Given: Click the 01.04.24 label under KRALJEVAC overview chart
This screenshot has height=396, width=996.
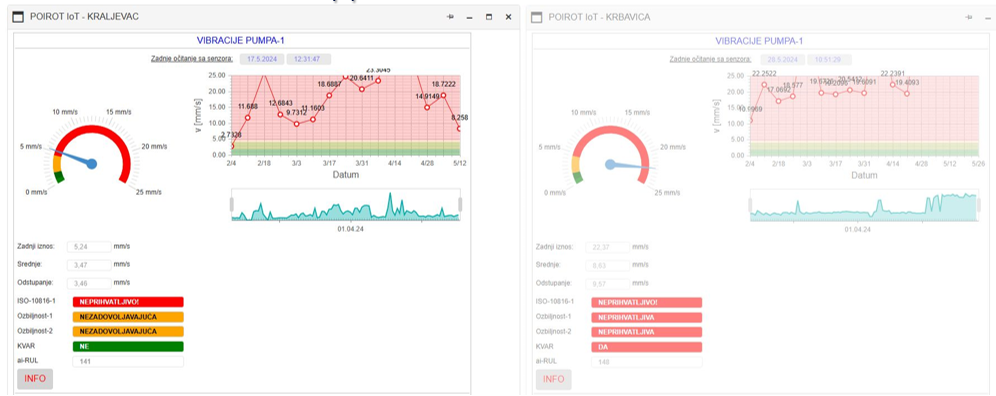Looking at the screenshot, I should point(351,228).
